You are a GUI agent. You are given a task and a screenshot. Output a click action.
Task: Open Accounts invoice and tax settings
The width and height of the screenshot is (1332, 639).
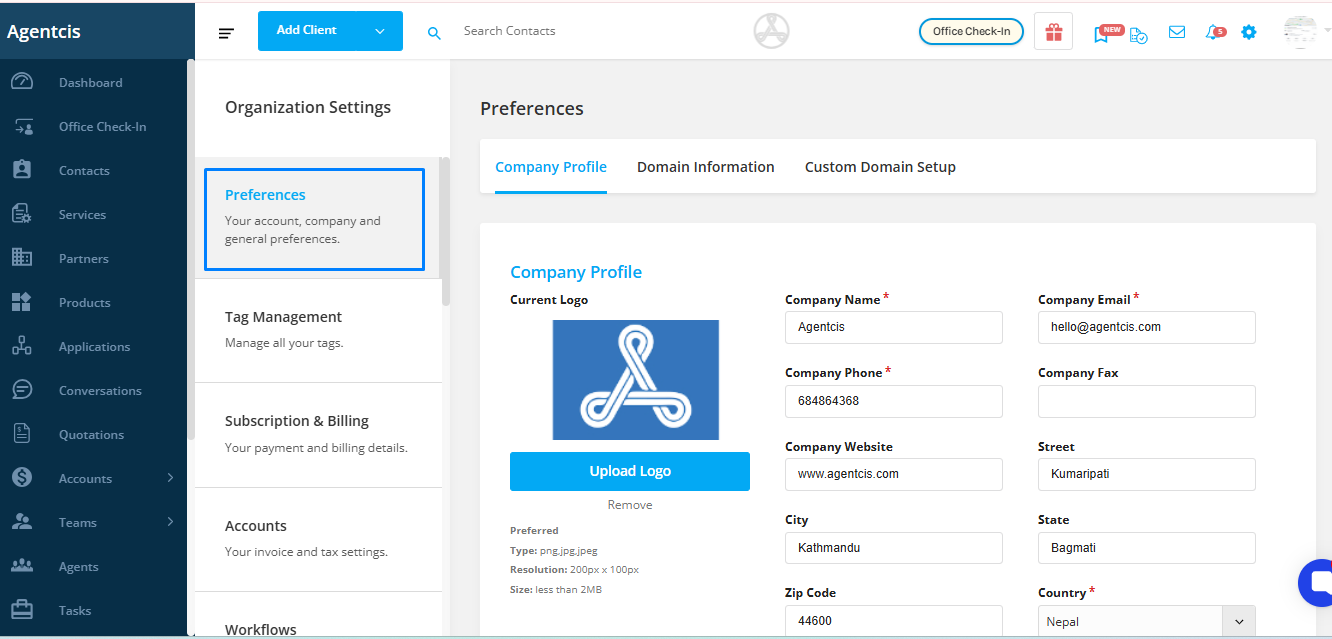tap(318, 539)
